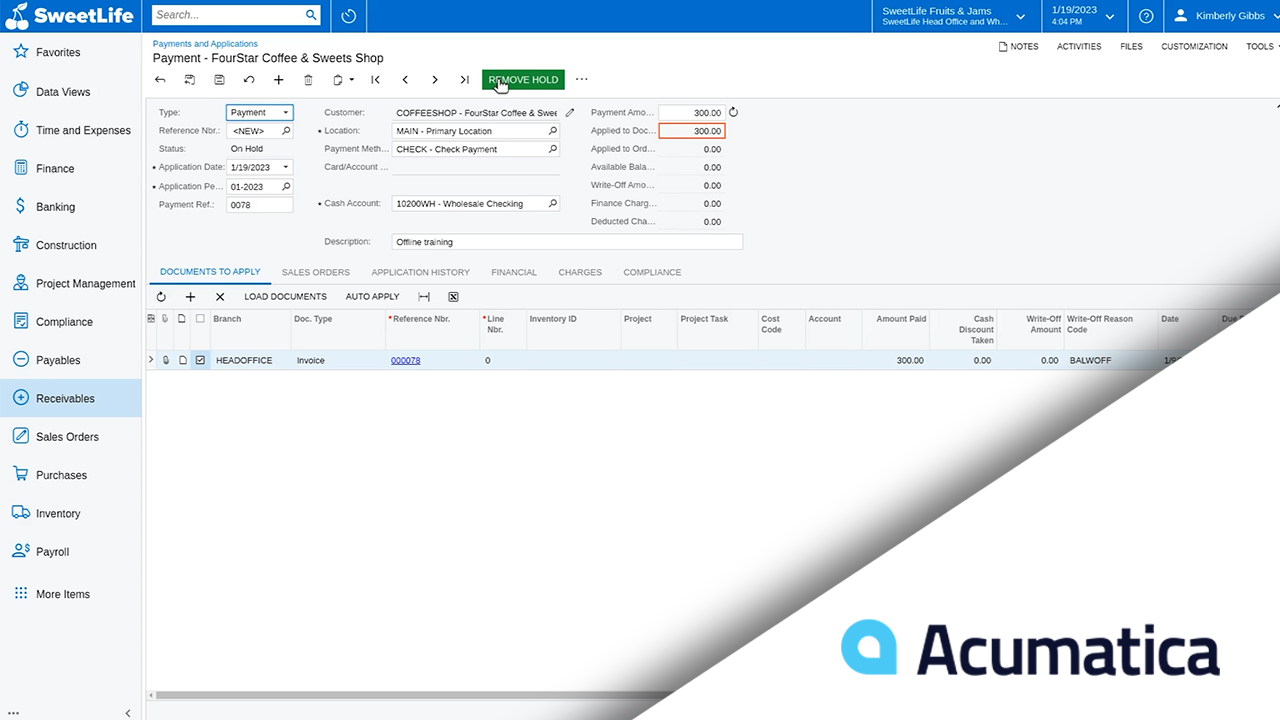Viewport: 1280px width, 720px height.
Task: Click the pencil edit icon next to Customer
Action: 569,113
